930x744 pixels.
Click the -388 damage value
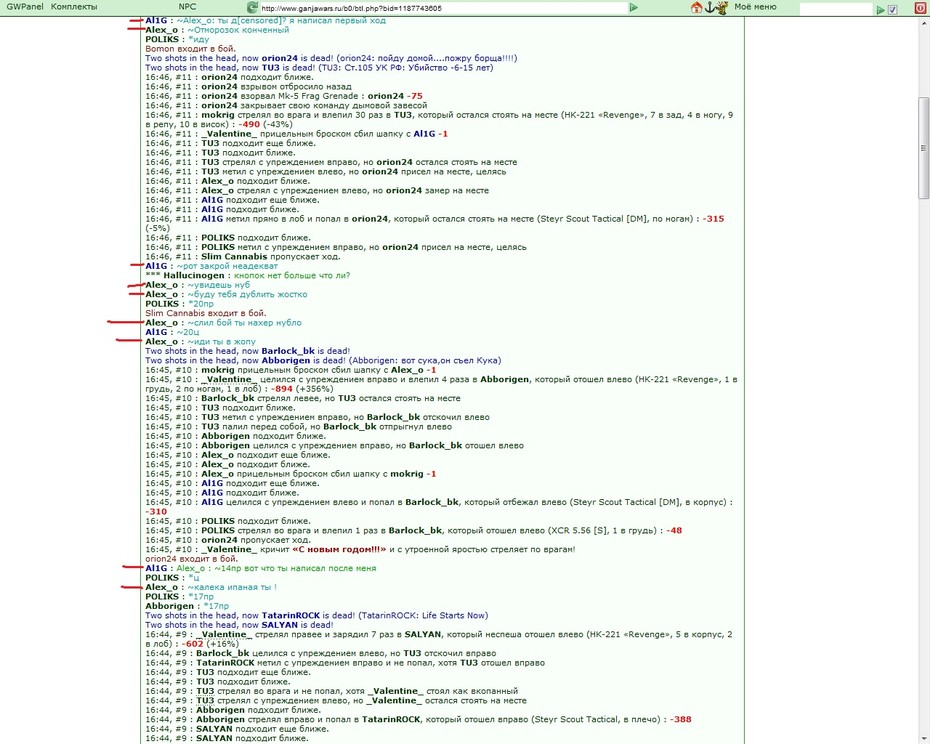(681, 719)
